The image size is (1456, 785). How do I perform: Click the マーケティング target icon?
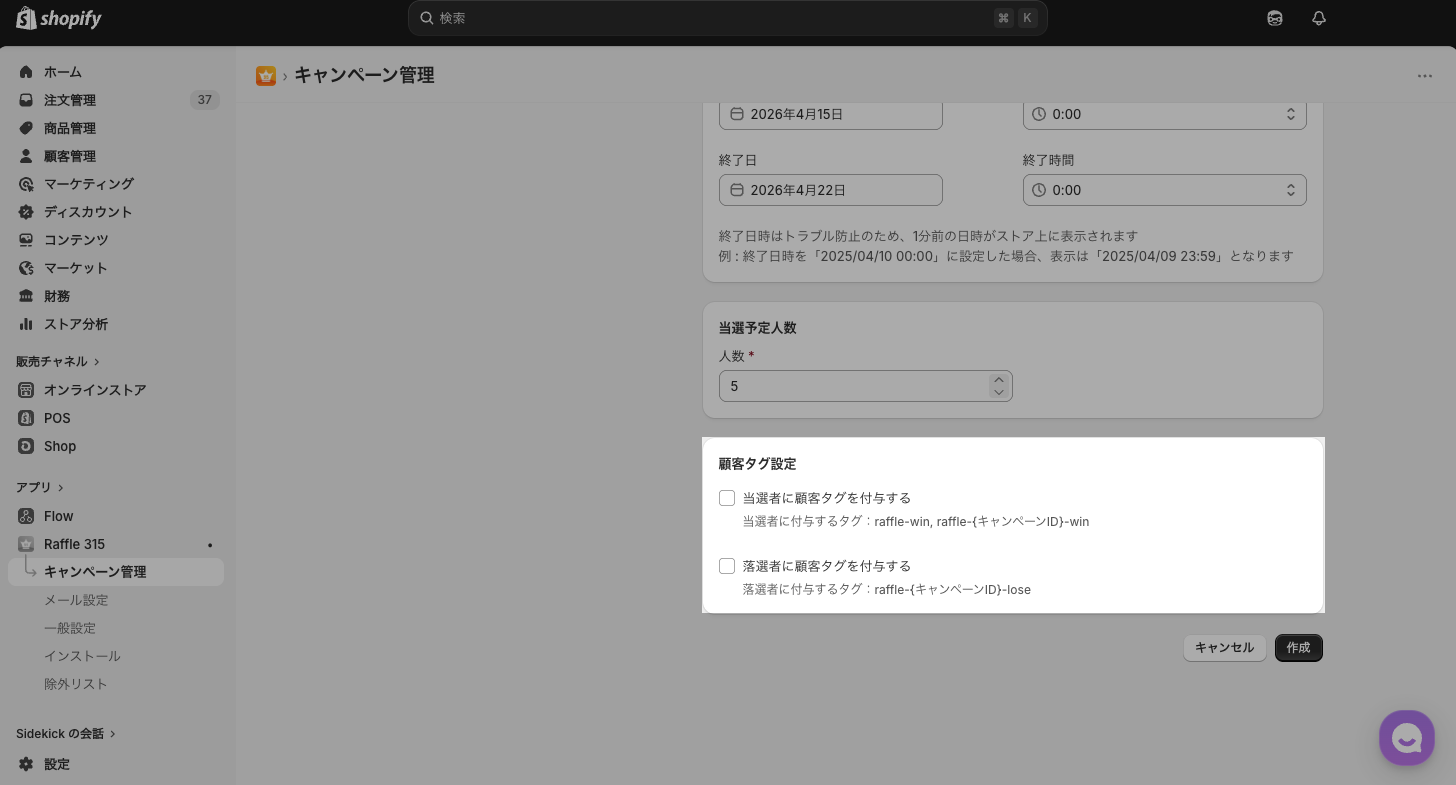27,184
